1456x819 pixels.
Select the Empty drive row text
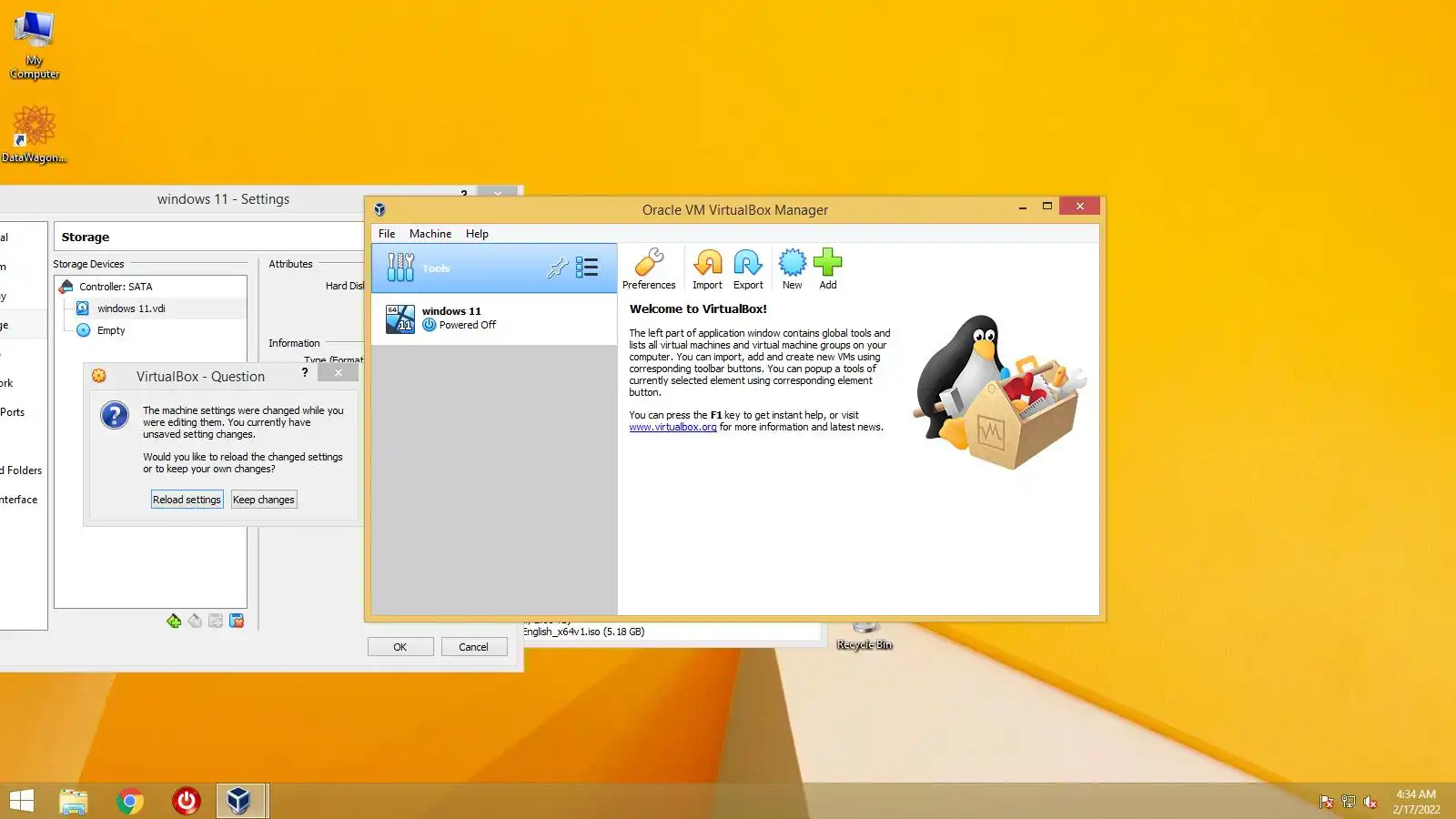[x=111, y=330]
